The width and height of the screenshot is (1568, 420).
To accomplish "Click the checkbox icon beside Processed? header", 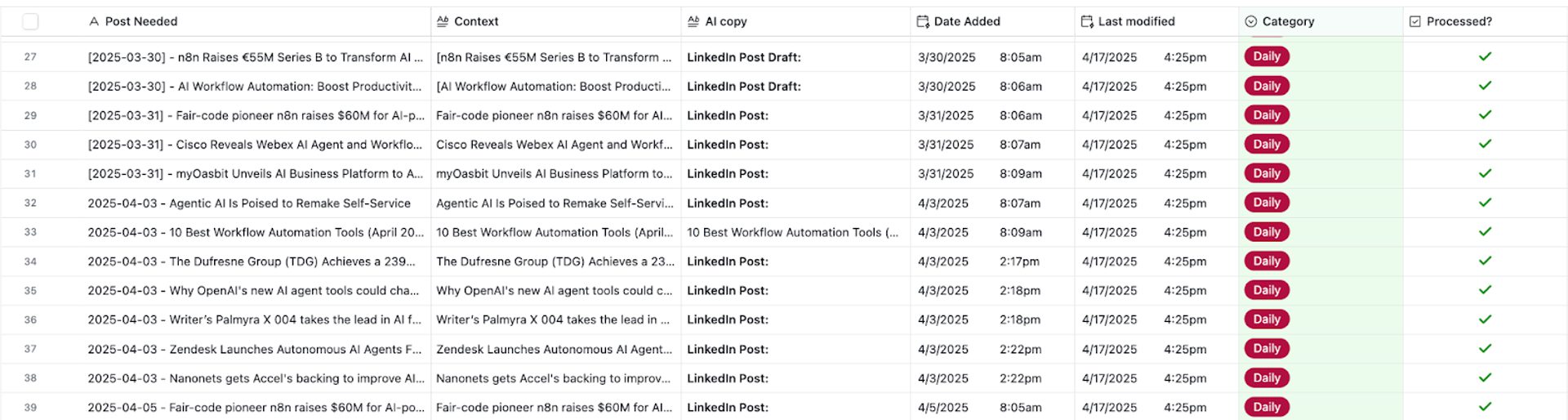I will (1415, 22).
